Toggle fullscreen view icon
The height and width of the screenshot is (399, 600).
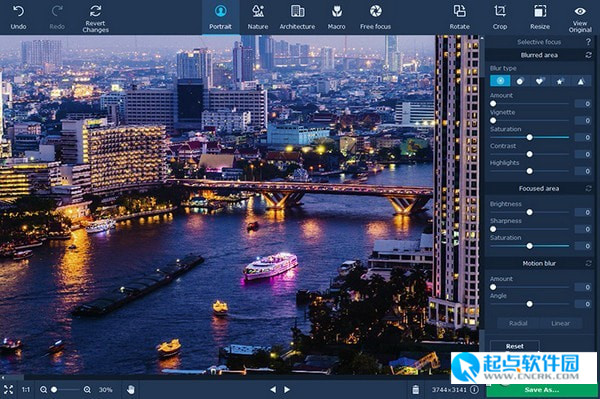click(8, 390)
